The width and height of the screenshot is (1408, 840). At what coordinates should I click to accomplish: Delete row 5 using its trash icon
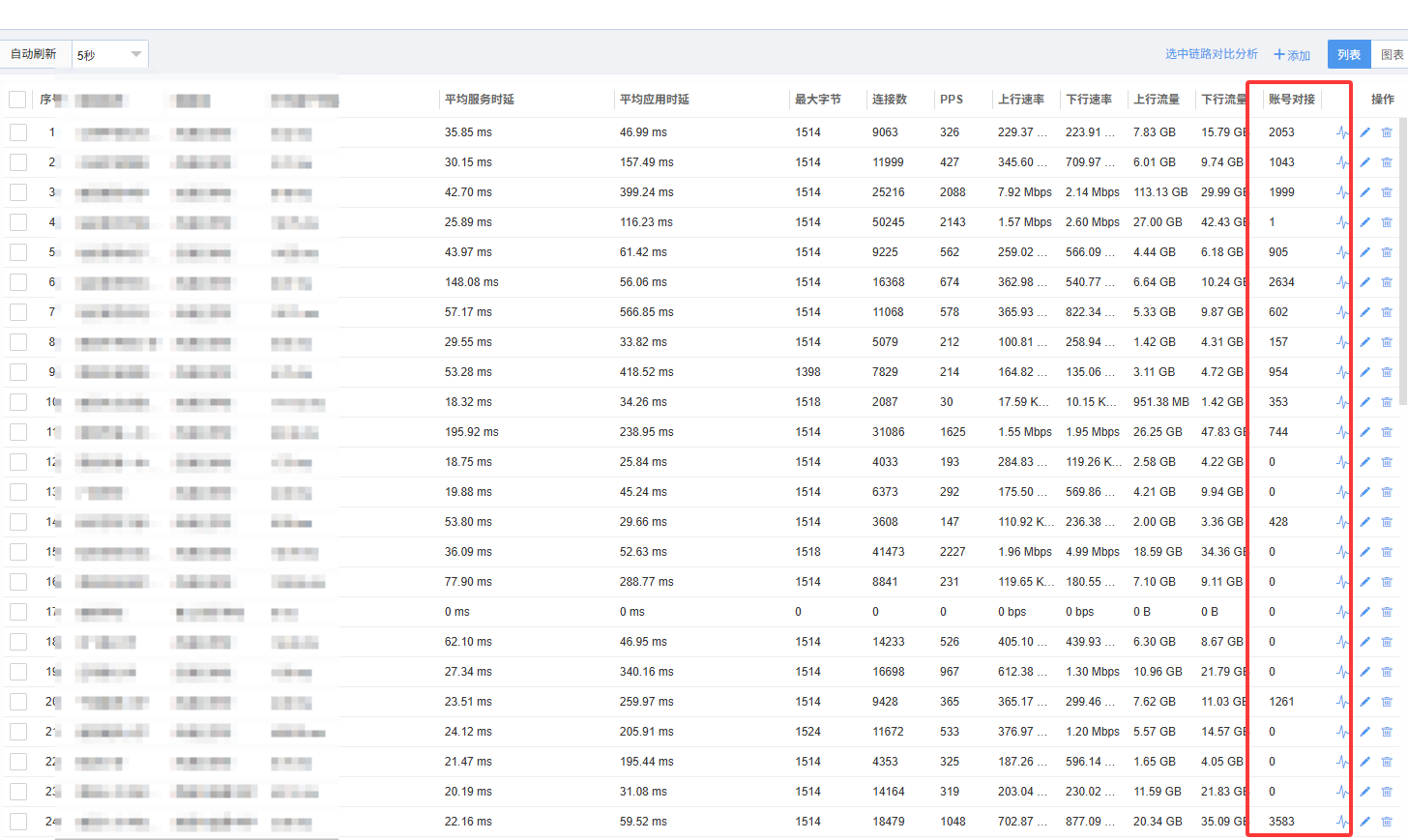point(1387,252)
